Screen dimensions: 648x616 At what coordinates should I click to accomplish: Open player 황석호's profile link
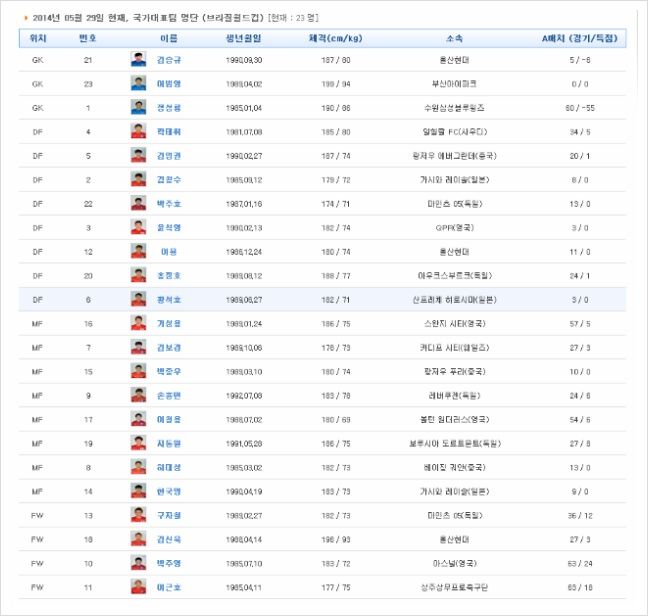[169, 300]
